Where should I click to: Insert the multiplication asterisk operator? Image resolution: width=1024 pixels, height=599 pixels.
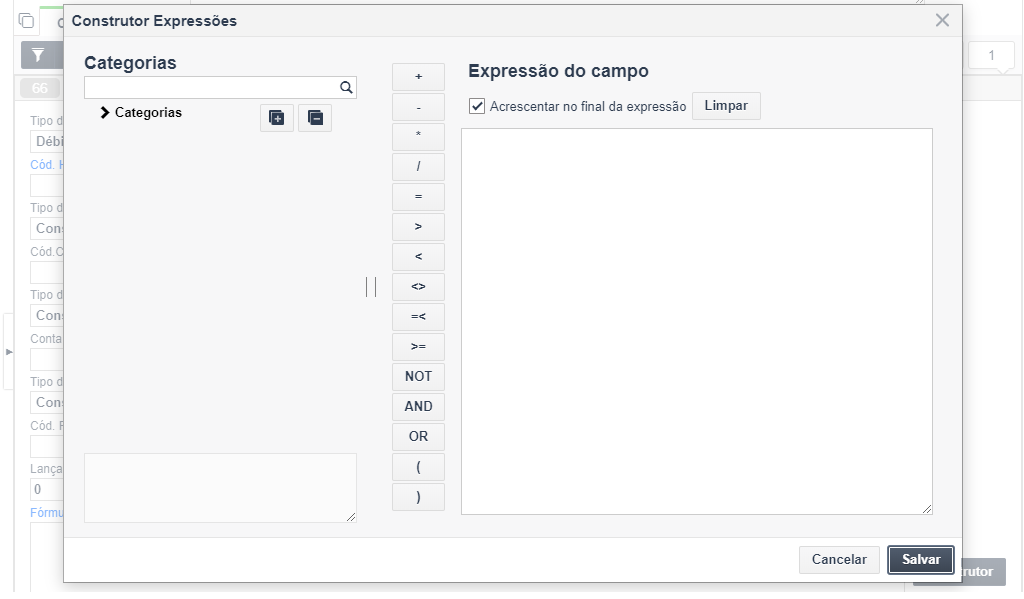point(419,137)
